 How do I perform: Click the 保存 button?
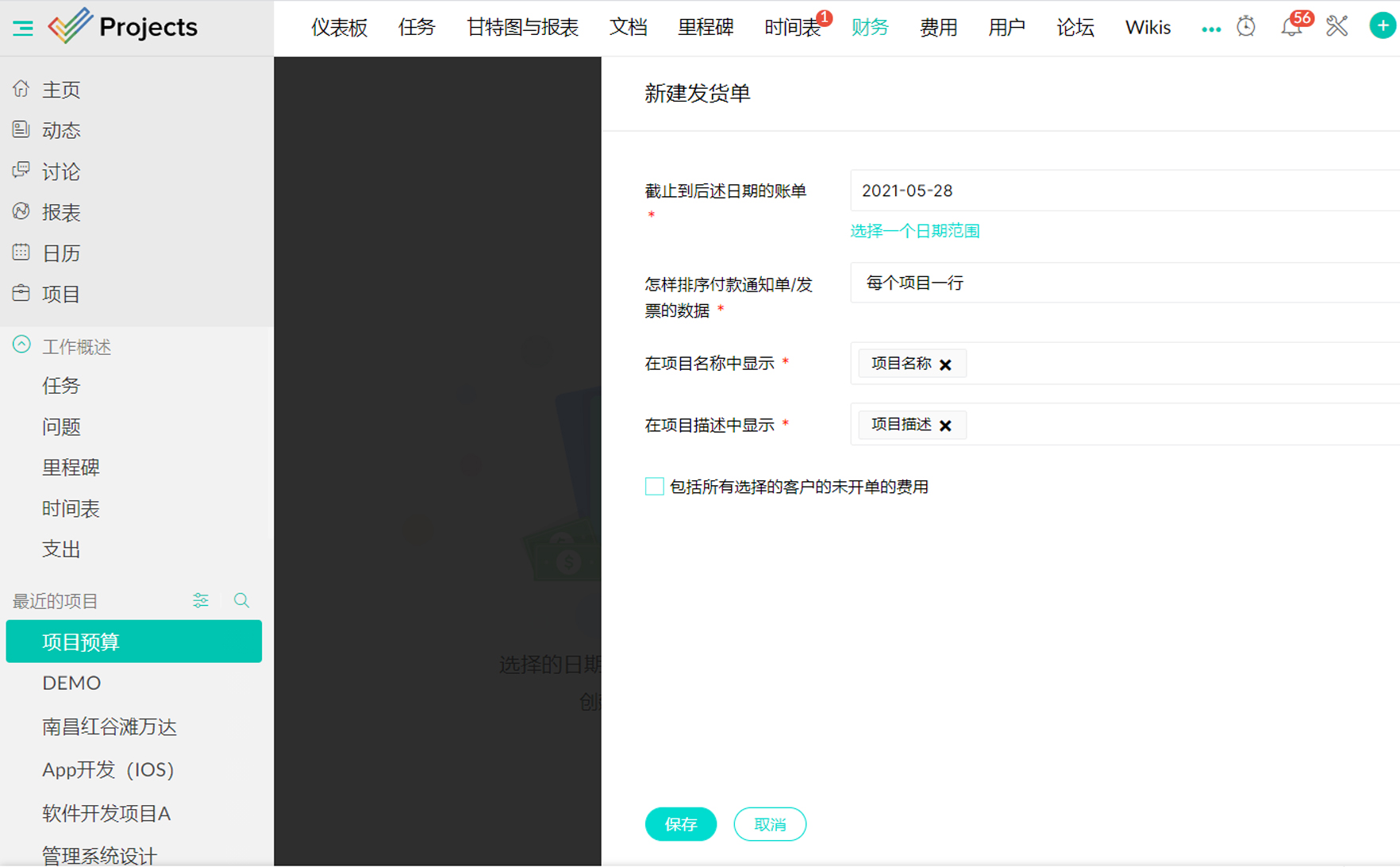tap(680, 824)
